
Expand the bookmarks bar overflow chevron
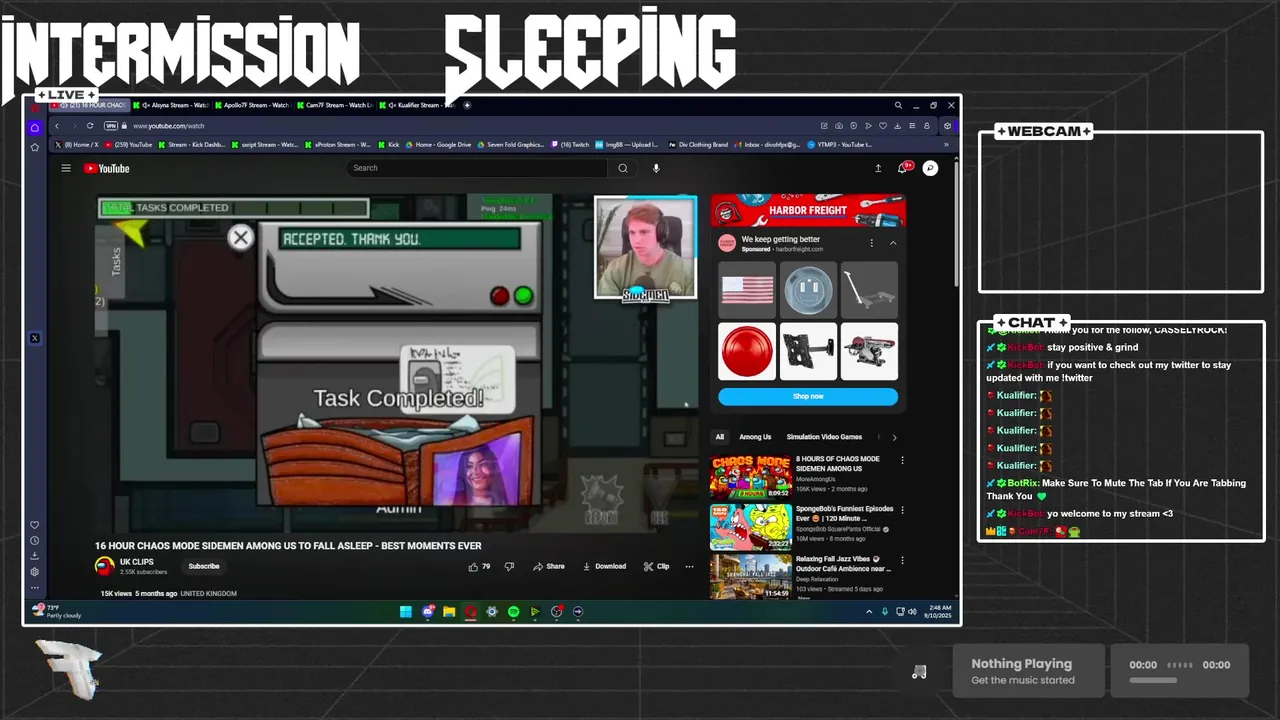(x=946, y=145)
